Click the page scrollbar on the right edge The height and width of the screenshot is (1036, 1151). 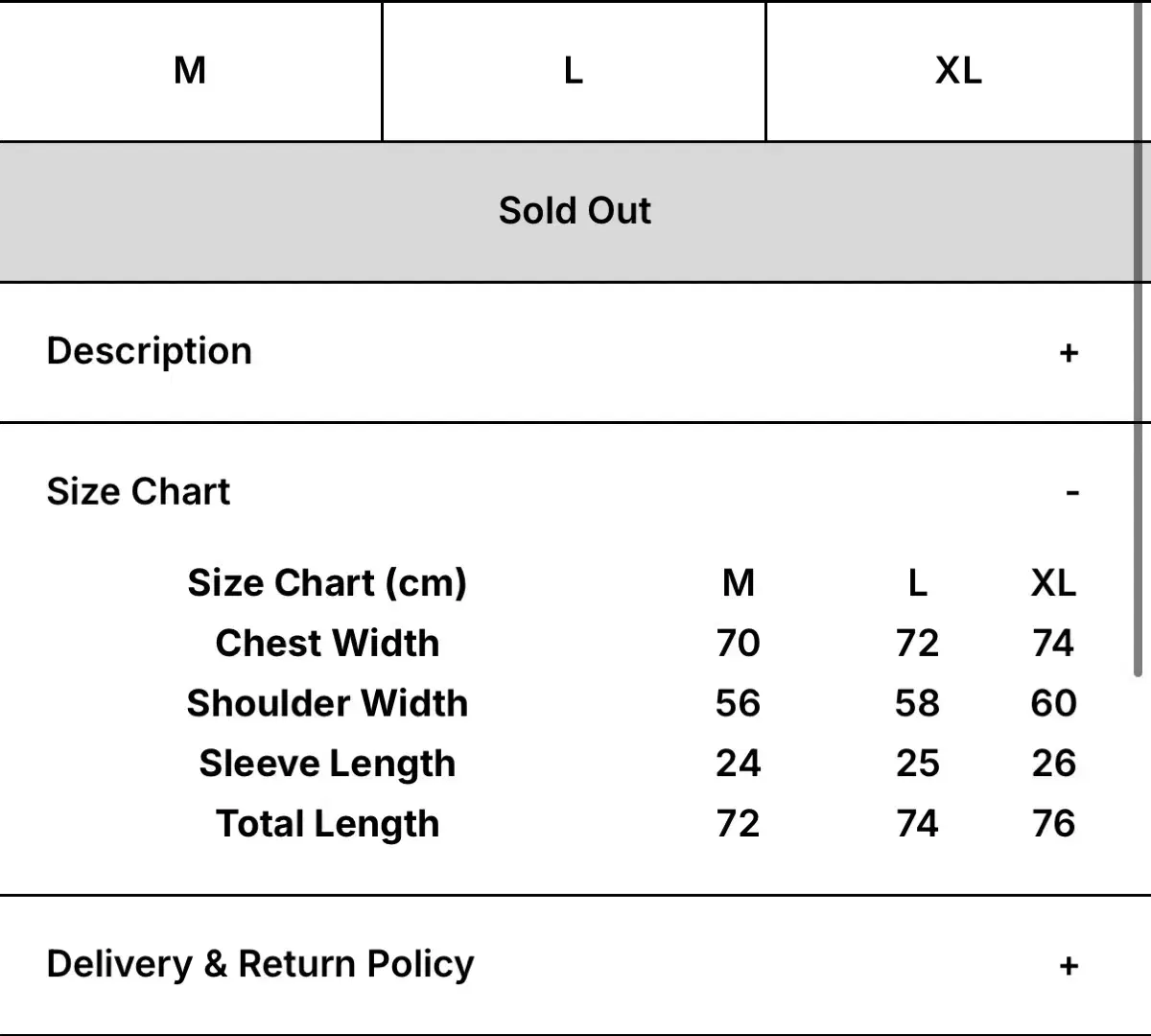[x=1139, y=384]
